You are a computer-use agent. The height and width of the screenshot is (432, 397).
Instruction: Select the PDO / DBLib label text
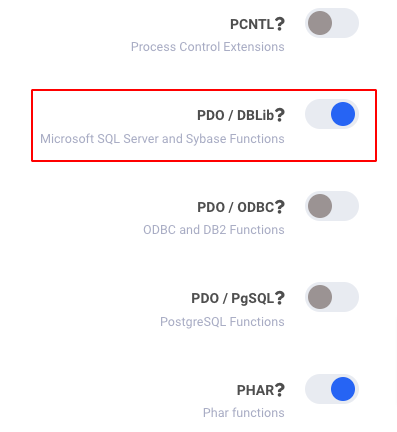tap(235, 115)
